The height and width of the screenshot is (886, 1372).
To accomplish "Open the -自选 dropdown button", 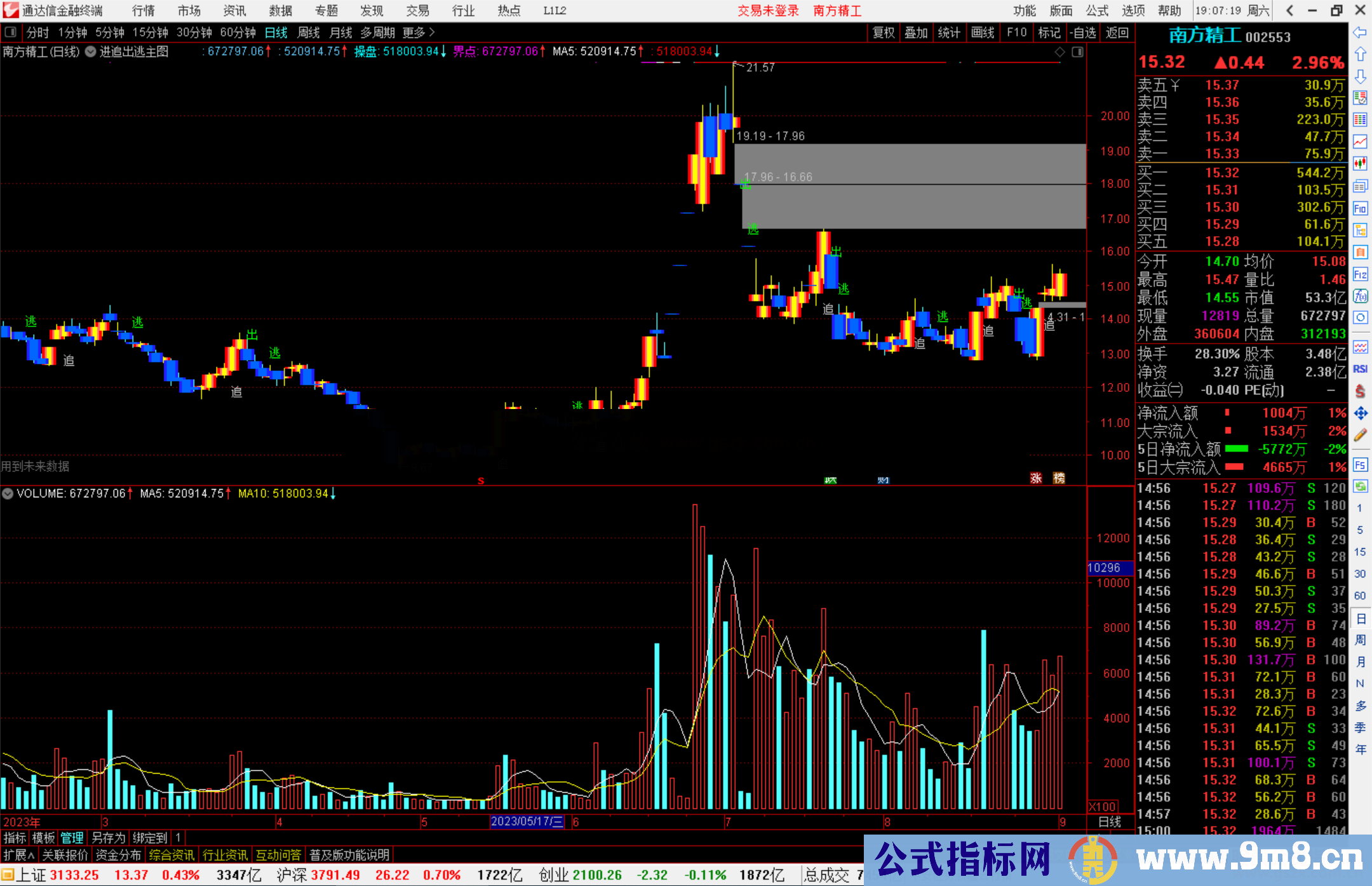I will pyautogui.click(x=1083, y=32).
